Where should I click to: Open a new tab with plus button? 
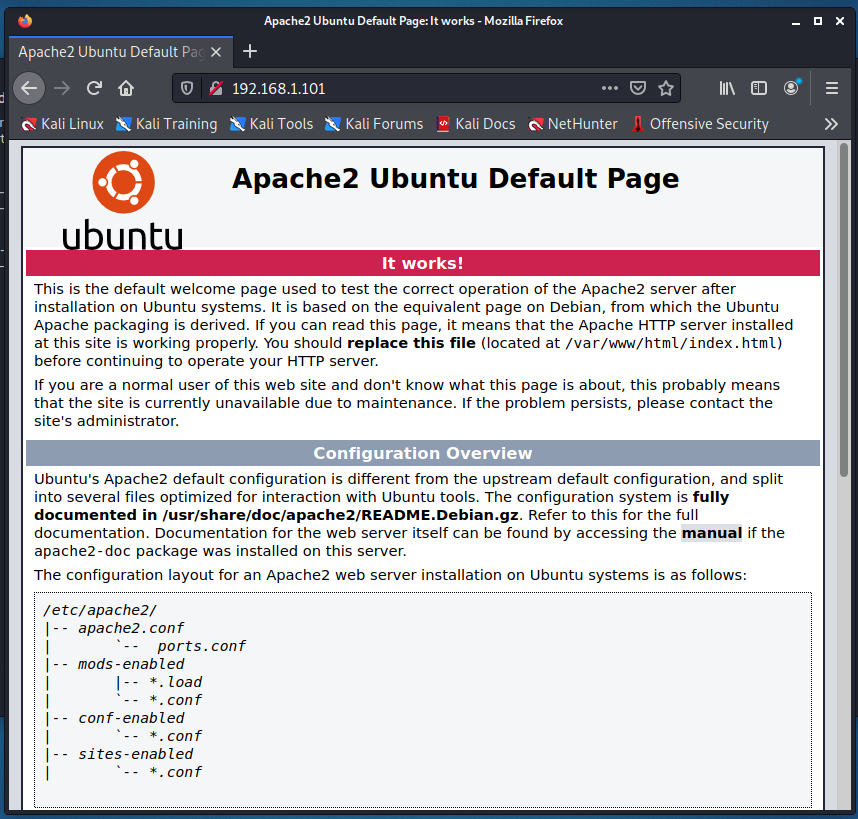point(250,52)
